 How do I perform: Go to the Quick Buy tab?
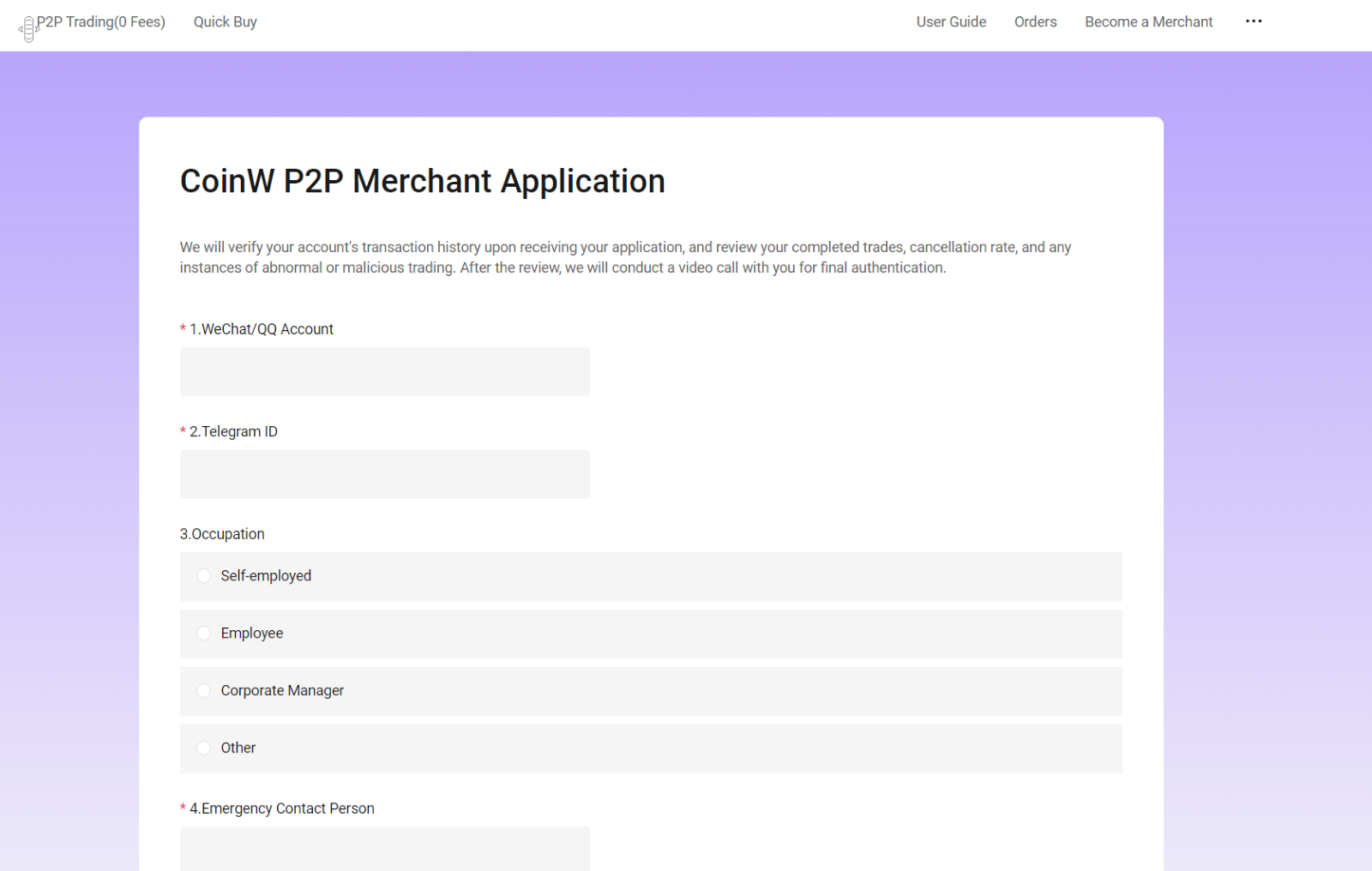click(x=226, y=22)
